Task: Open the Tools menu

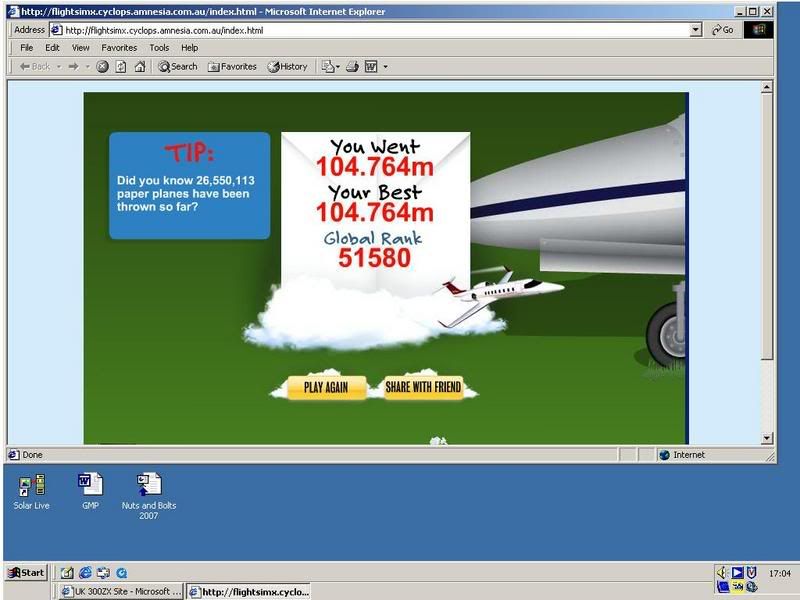Action: click(159, 47)
